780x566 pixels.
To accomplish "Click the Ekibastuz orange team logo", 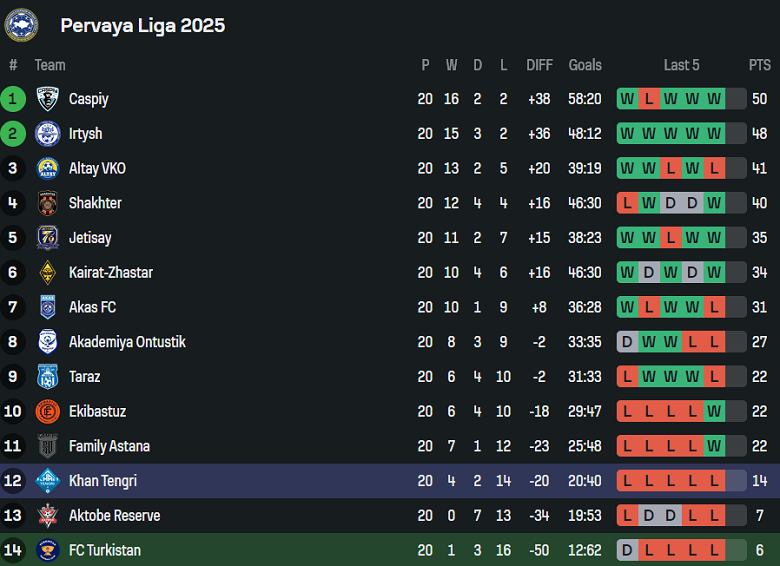I will (48, 411).
